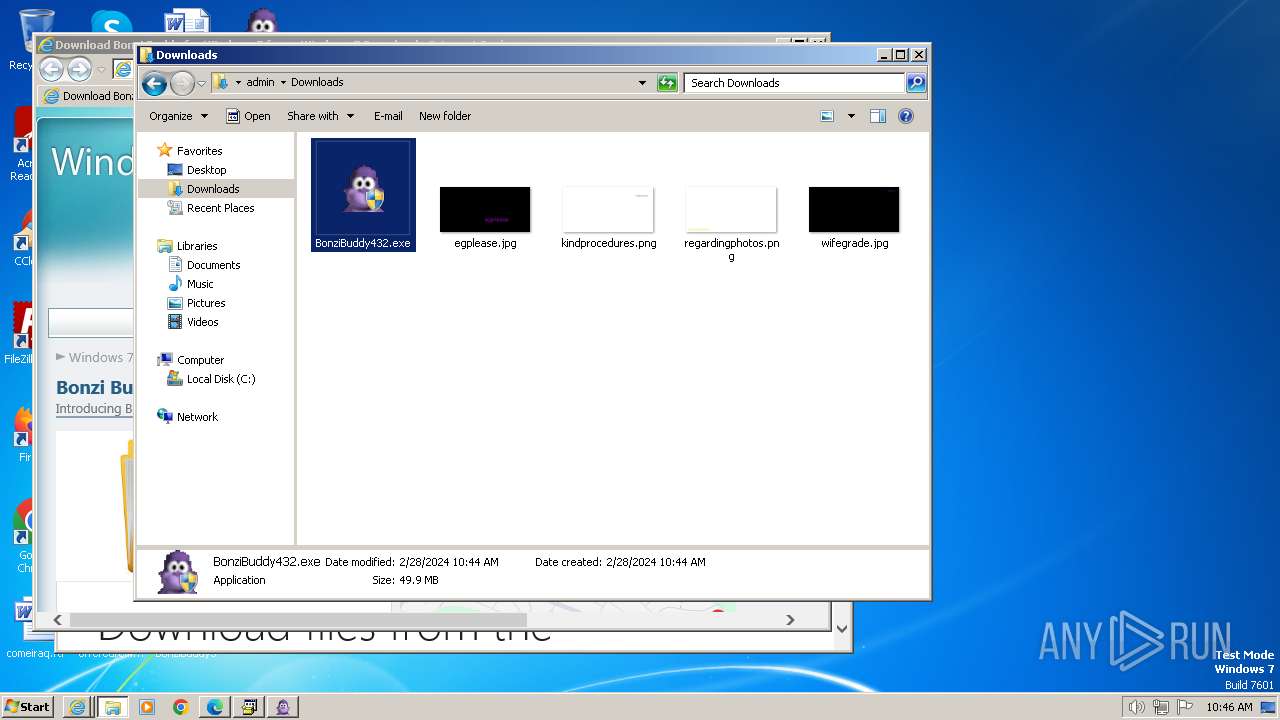Click the Back arrow in Internet Explorer window
Viewport: 1280px width, 720px height.
pyautogui.click(x=51, y=69)
